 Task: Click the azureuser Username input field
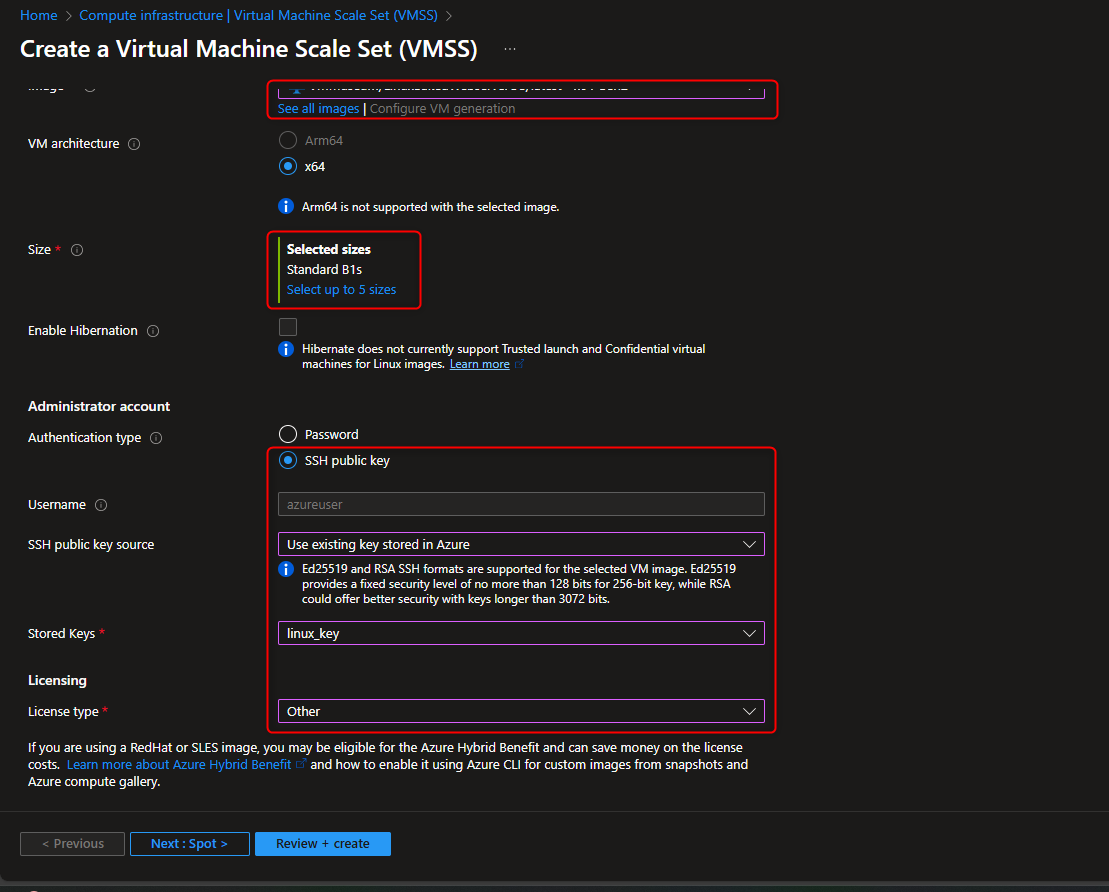(x=520, y=504)
